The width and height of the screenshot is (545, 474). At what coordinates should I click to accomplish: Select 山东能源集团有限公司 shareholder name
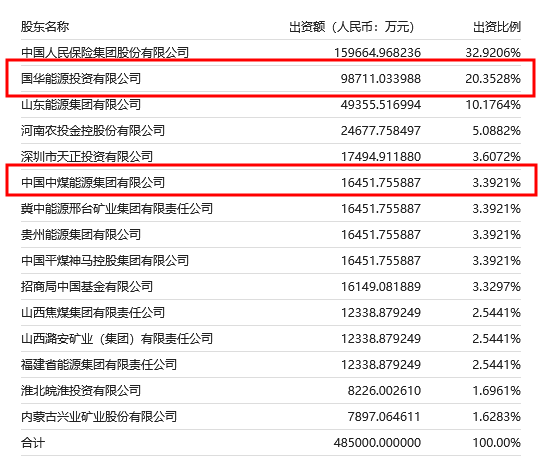click(81, 105)
